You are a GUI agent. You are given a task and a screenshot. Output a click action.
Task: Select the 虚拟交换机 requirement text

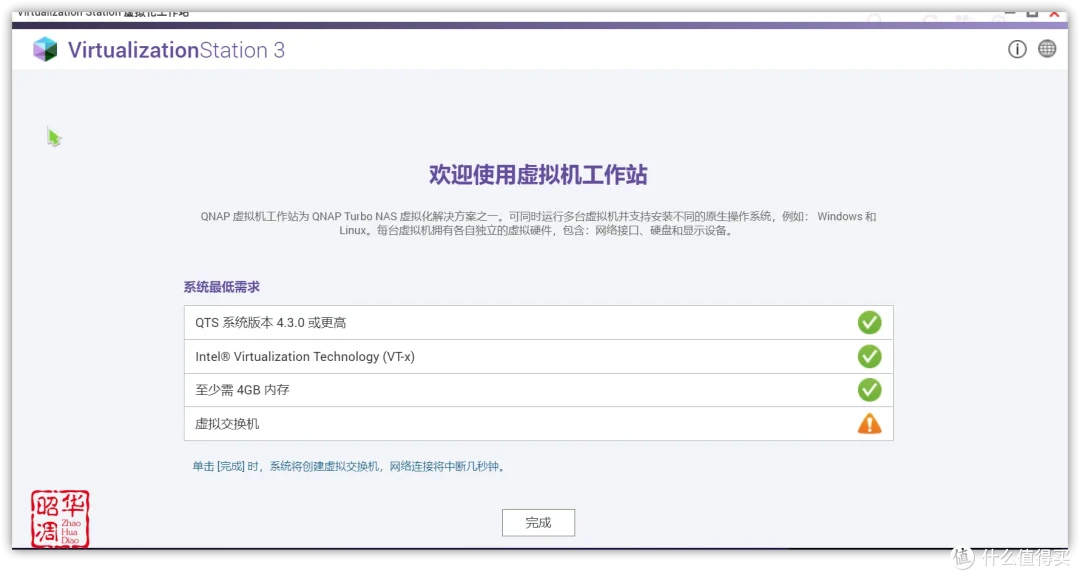pyautogui.click(x=227, y=424)
